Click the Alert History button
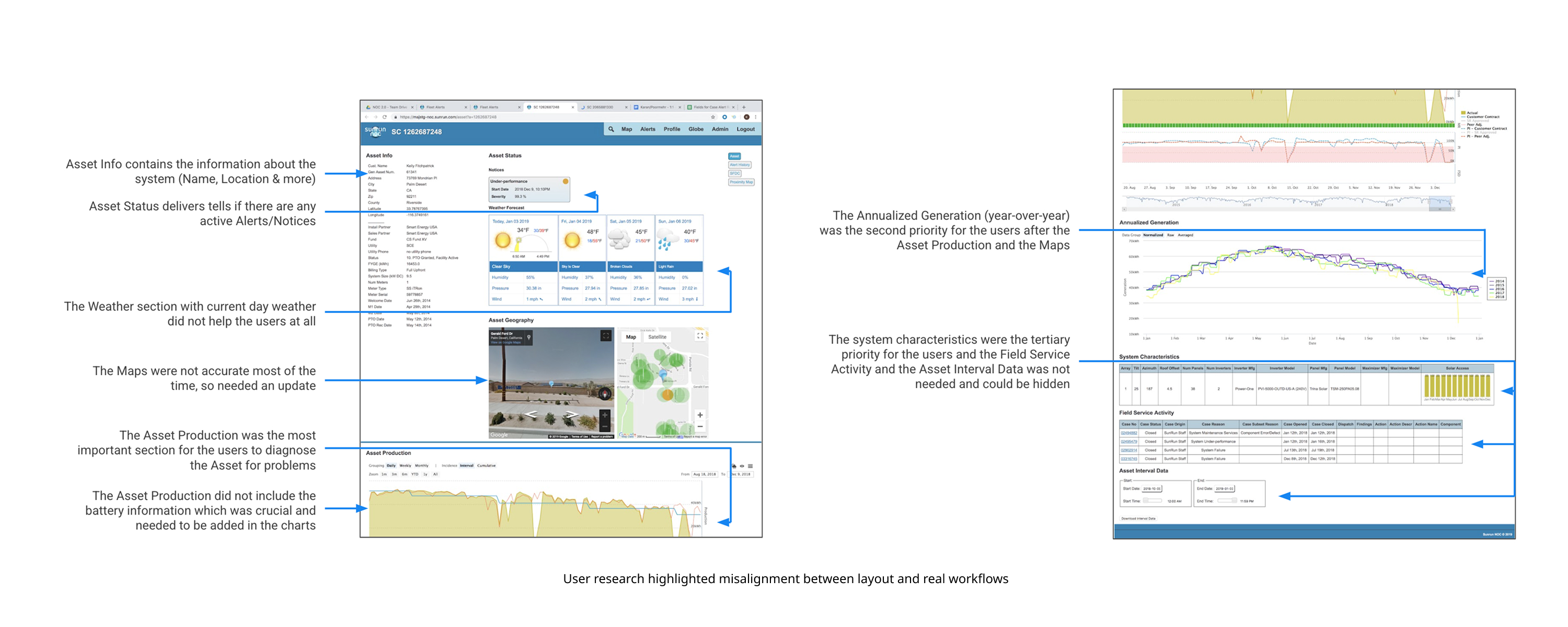1568x627 pixels. (740, 165)
